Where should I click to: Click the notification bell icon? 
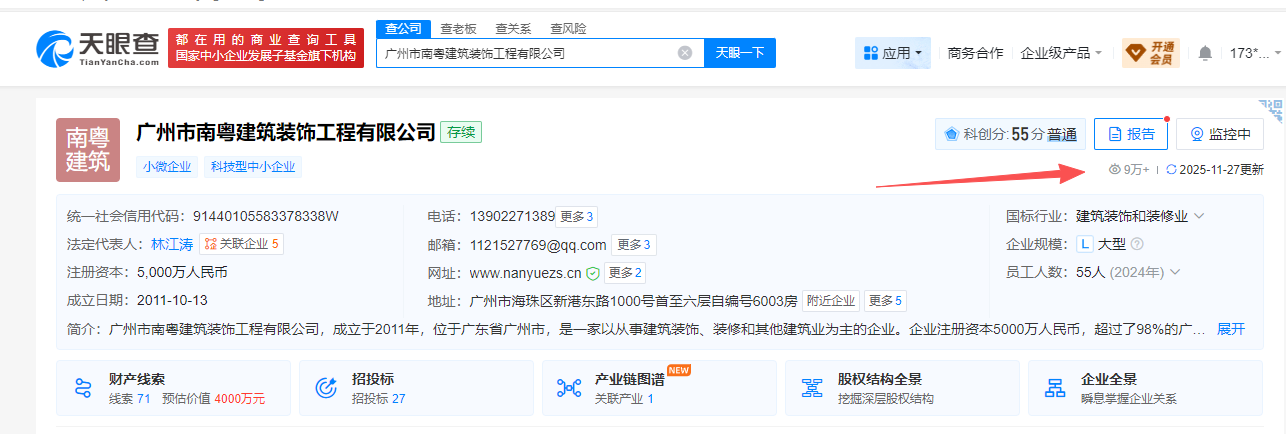click(x=1205, y=53)
